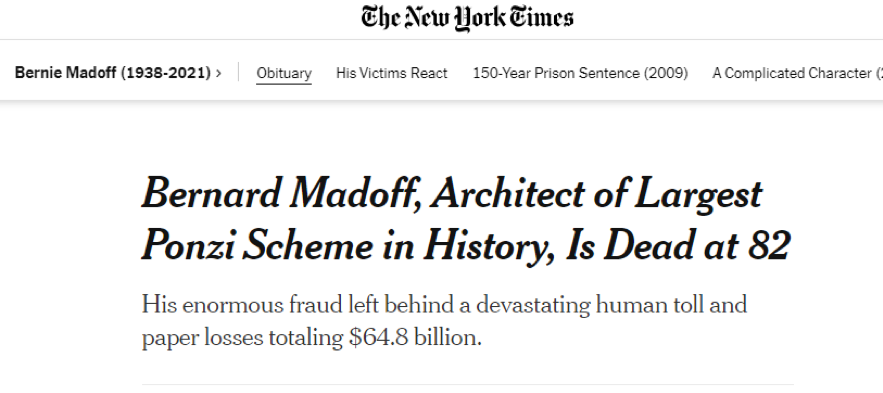Expand the chevron beside Bernie Madoff (1938-2021)

218,73
